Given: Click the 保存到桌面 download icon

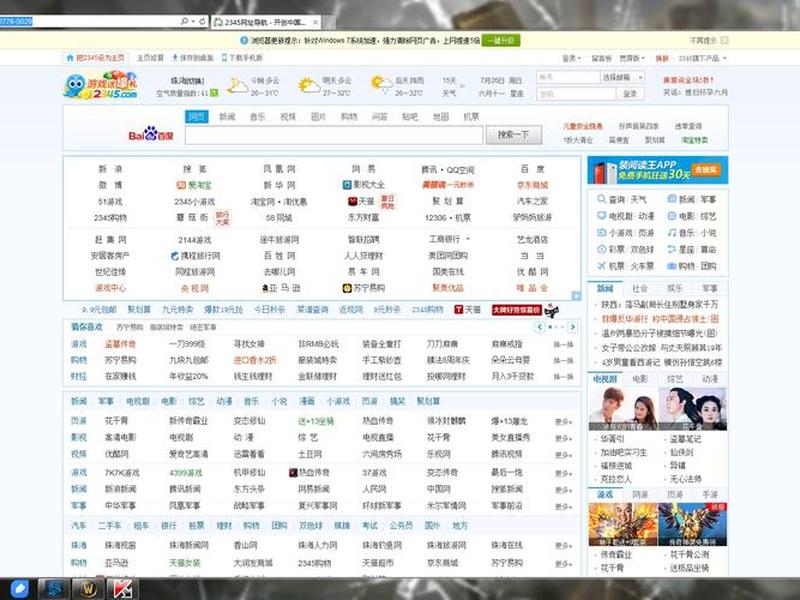Looking at the screenshot, I should pyautogui.click(x=175, y=58).
